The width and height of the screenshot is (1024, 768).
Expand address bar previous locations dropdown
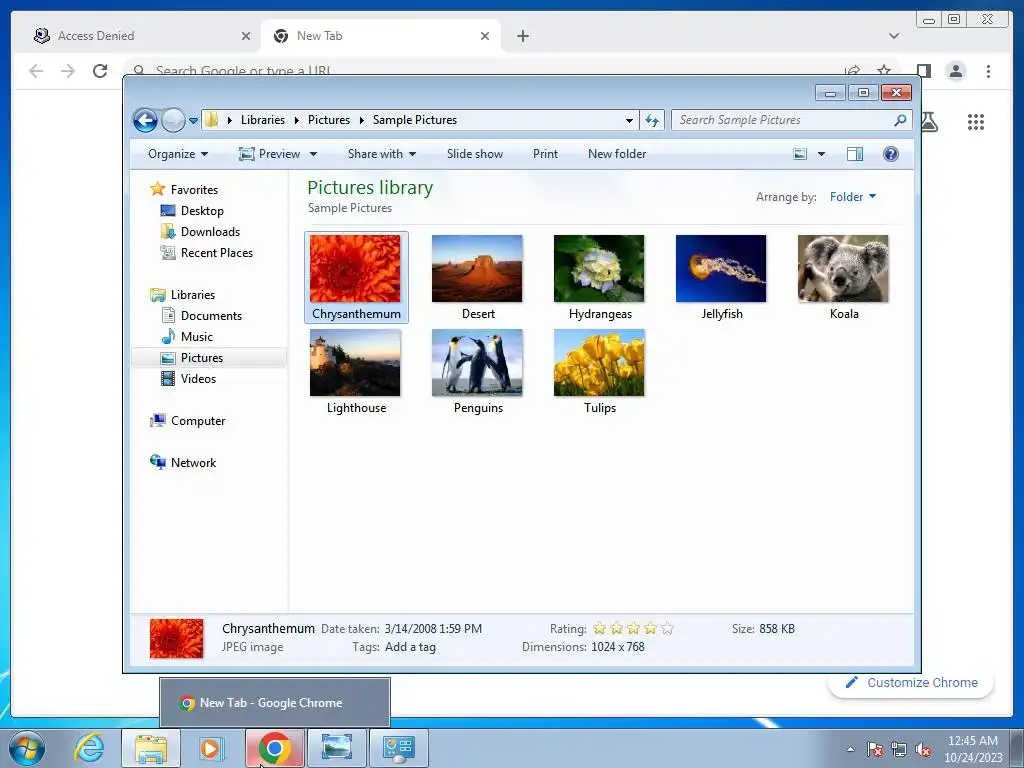(x=629, y=120)
